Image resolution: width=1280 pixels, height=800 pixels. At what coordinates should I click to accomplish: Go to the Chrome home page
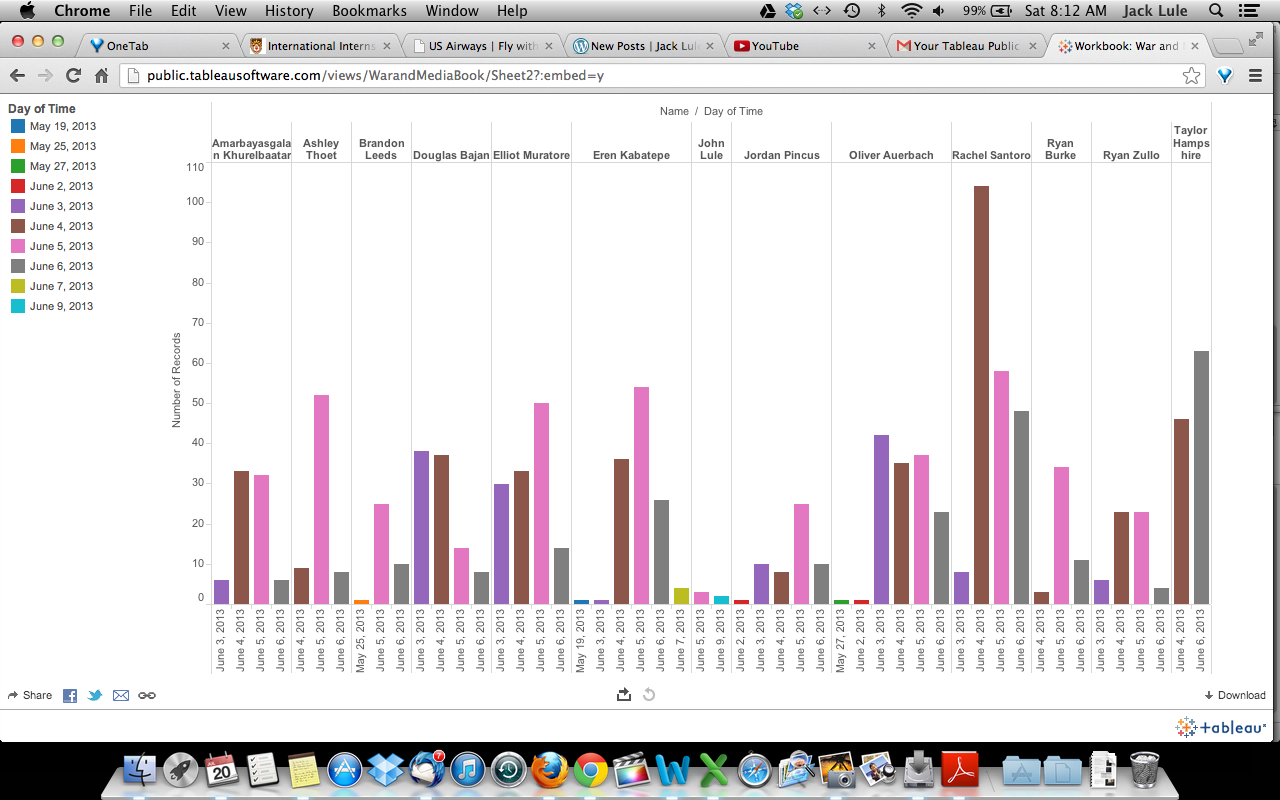[101, 76]
